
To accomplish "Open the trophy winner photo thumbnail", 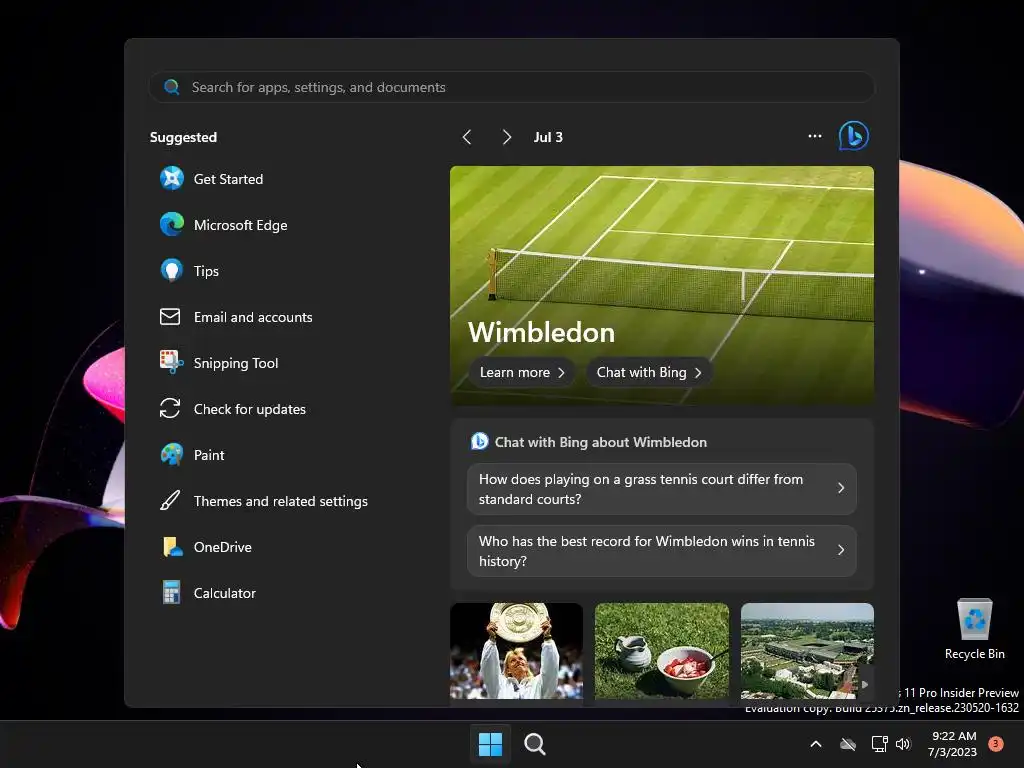I will point(517,650).
